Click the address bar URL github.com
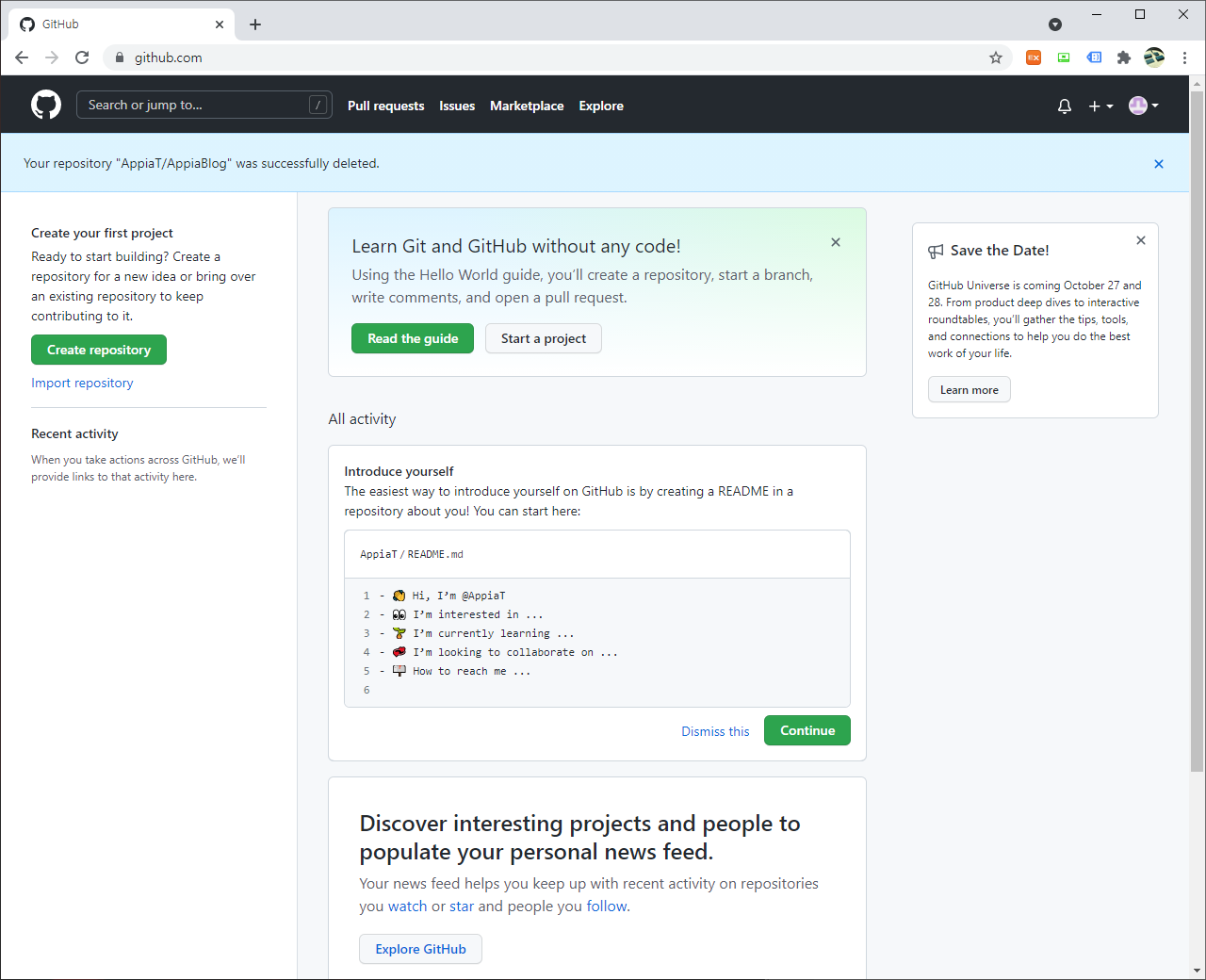The width and height of the screenshot is (1206, 980). pos(168,57)
